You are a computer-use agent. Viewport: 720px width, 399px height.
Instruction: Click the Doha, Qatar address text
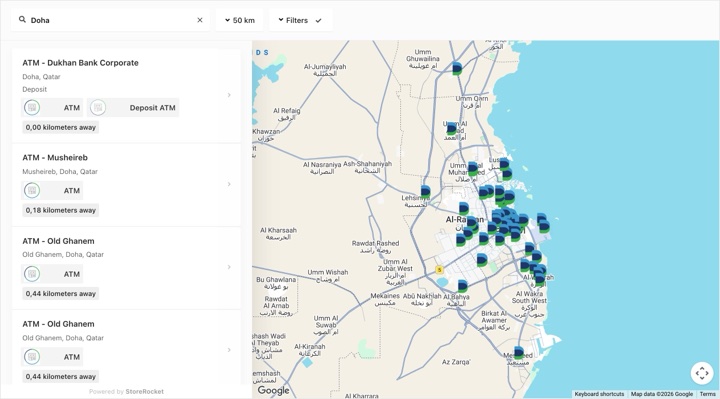(x=41, y=77)
